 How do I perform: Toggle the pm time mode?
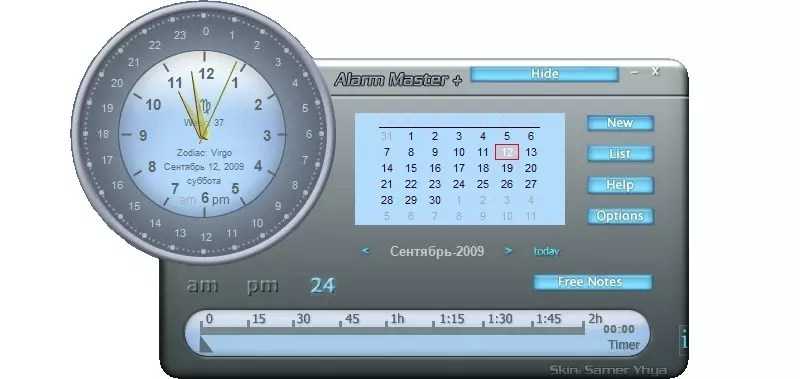(263, 286)
